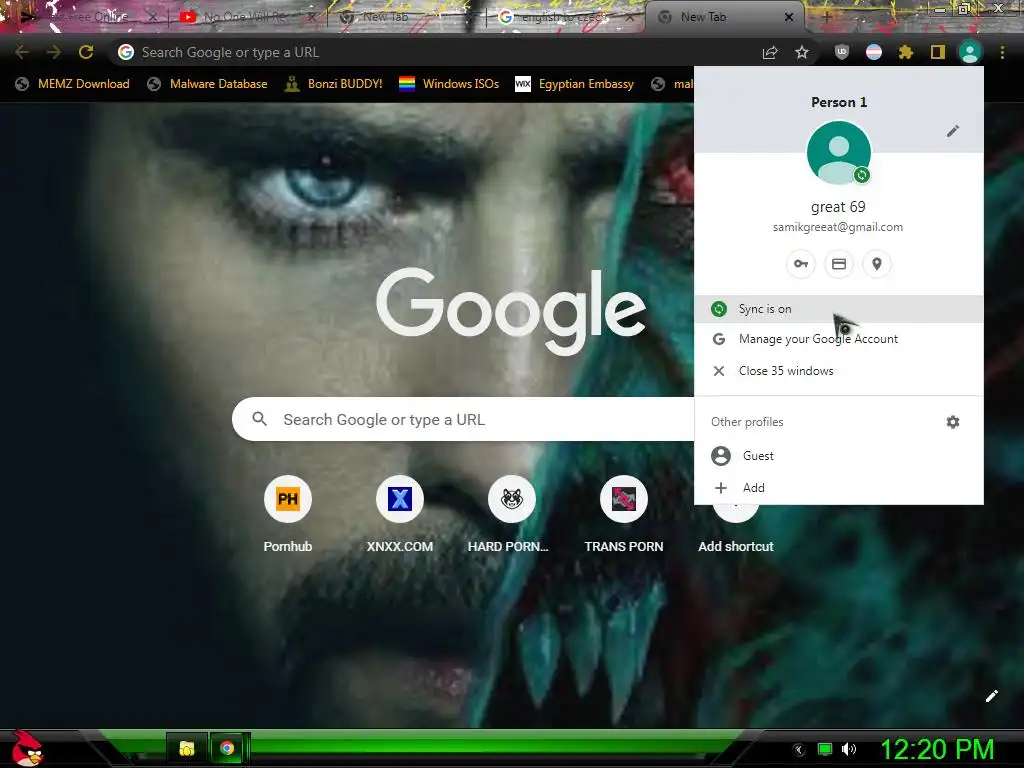Open File Explorer from the taskbar
The image size is (1024, 768).
point(187,748)
